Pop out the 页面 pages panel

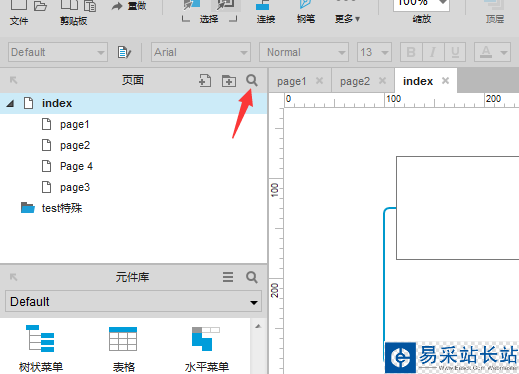click(13, 80)
